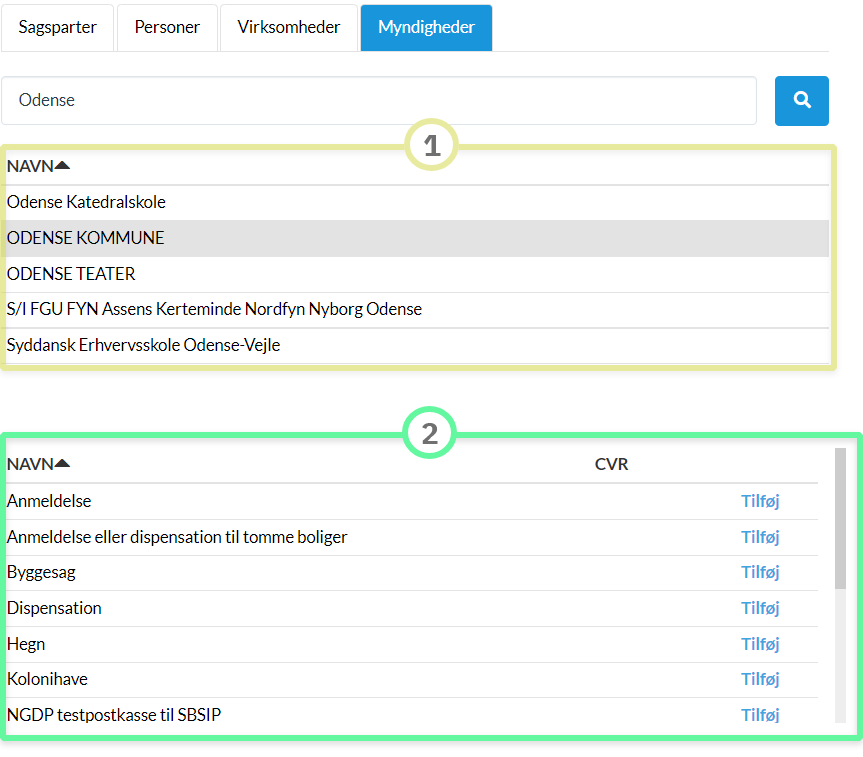
Task: Add NGDP testpostkasse til SBSIP
Action: [759, 715]
